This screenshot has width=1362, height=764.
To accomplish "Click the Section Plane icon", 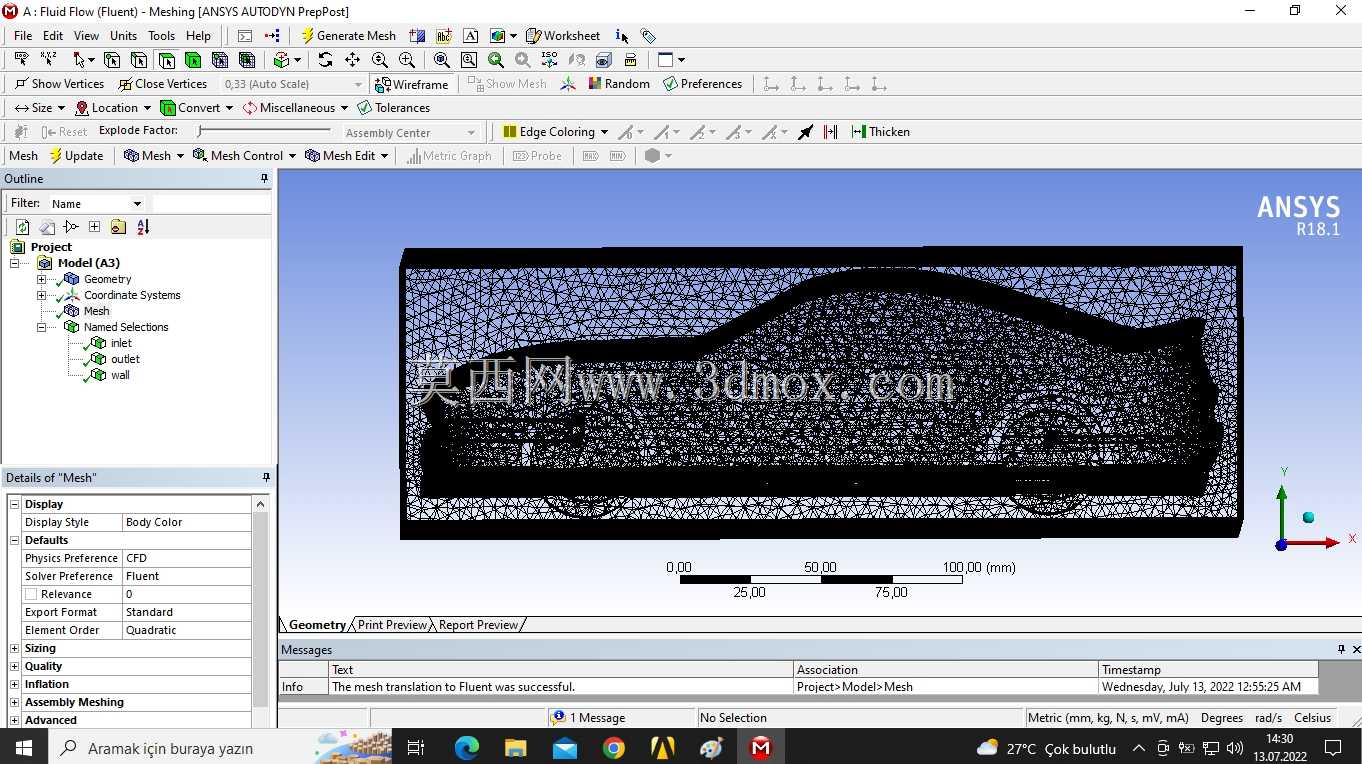I will pos(417,35).
